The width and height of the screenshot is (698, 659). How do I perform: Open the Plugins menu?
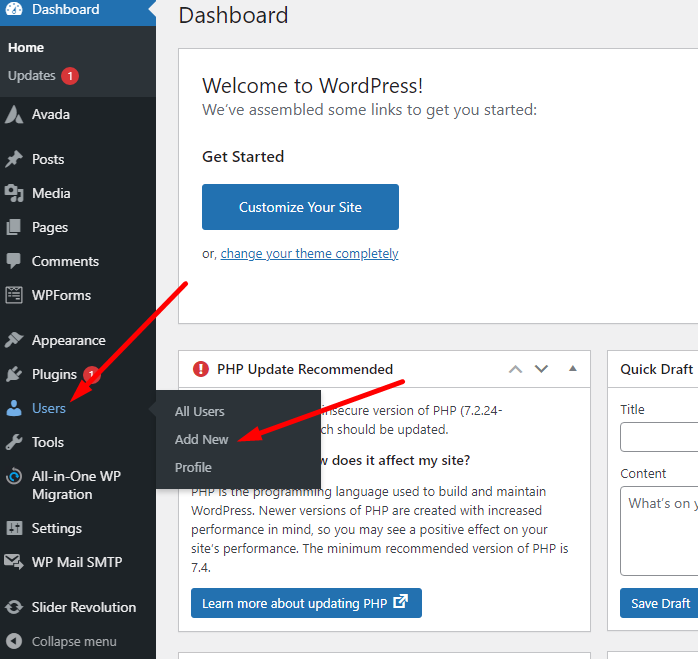54,374
